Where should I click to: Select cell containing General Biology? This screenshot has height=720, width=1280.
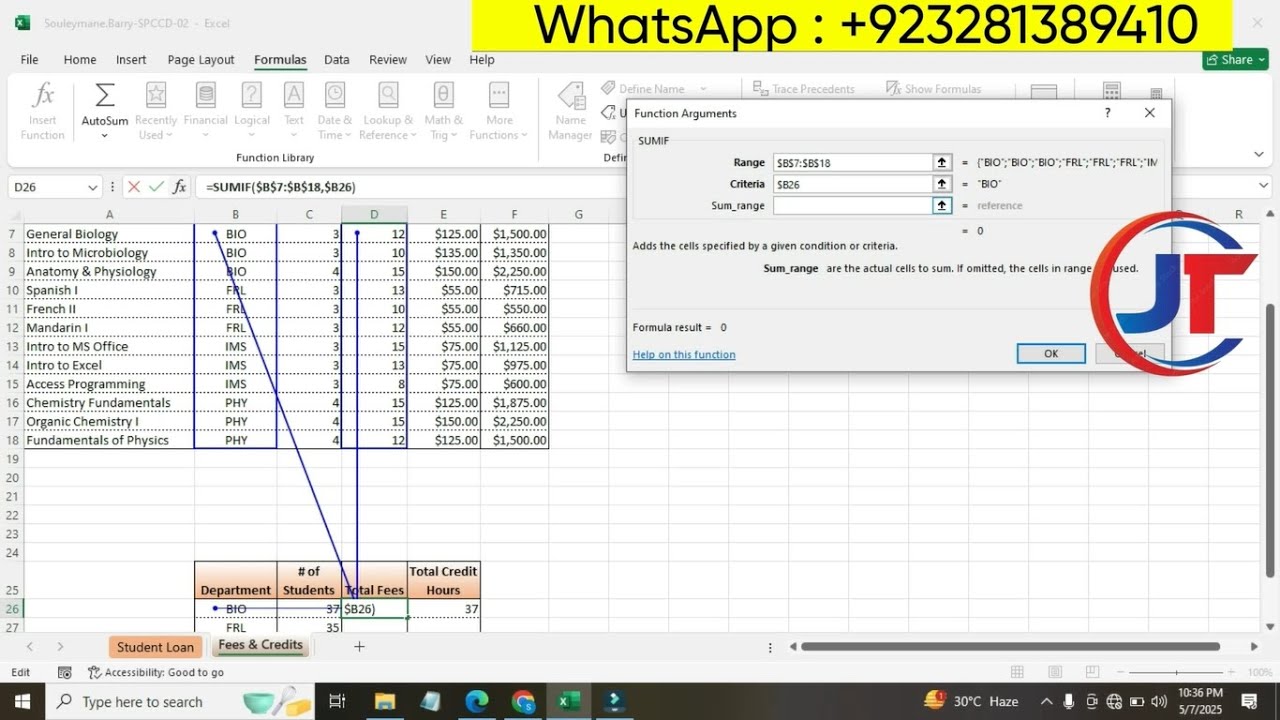(109, 234)
